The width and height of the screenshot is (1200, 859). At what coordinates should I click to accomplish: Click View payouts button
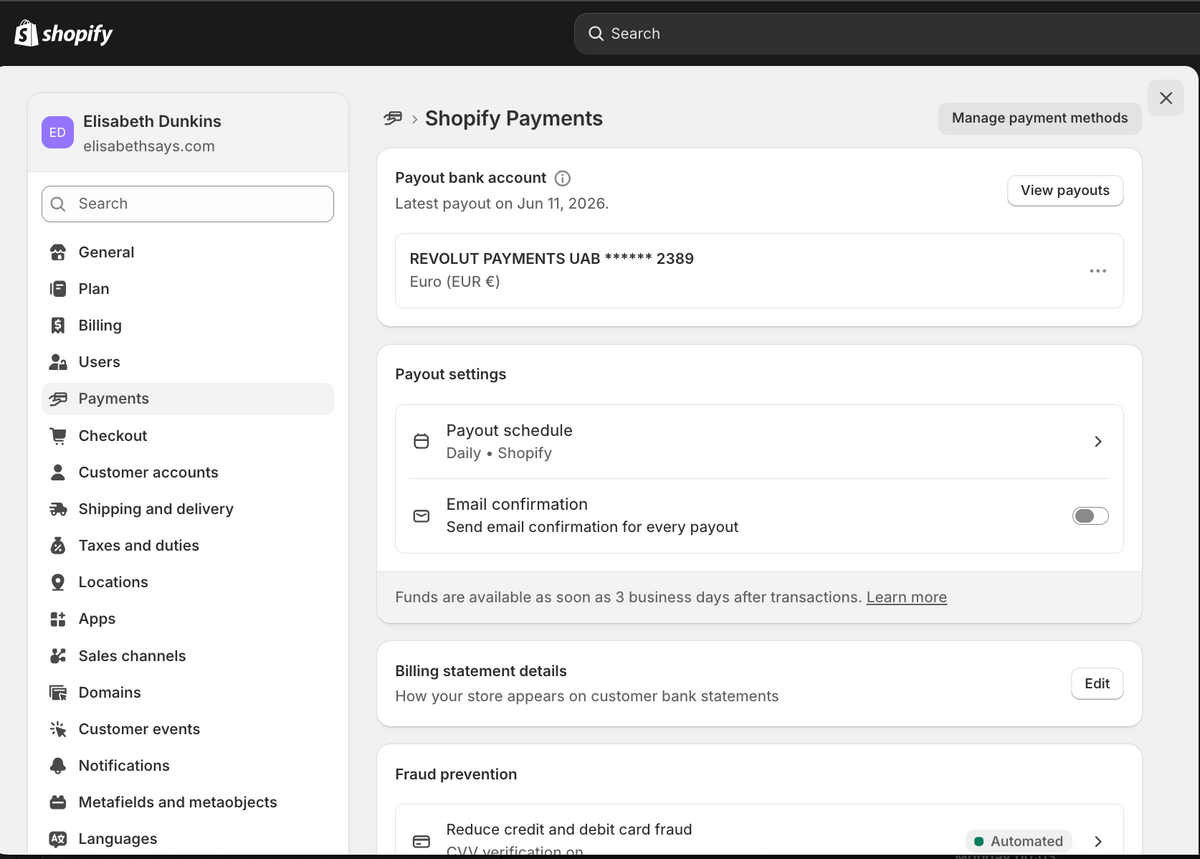1065,190
